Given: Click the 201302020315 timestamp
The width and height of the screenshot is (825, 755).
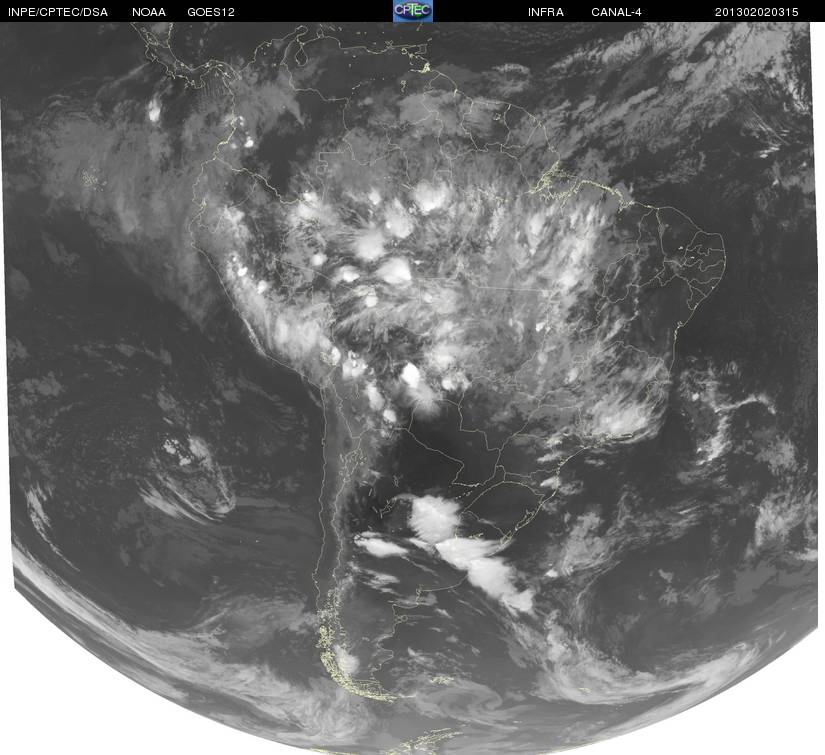Looking at the screenshot, I should [756, 12].
